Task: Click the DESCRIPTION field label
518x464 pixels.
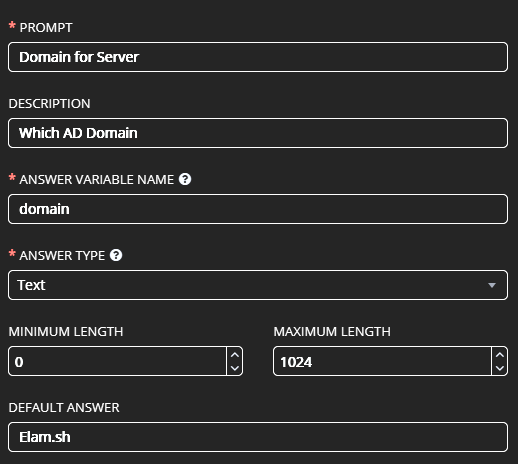Action: click(49, 104)
